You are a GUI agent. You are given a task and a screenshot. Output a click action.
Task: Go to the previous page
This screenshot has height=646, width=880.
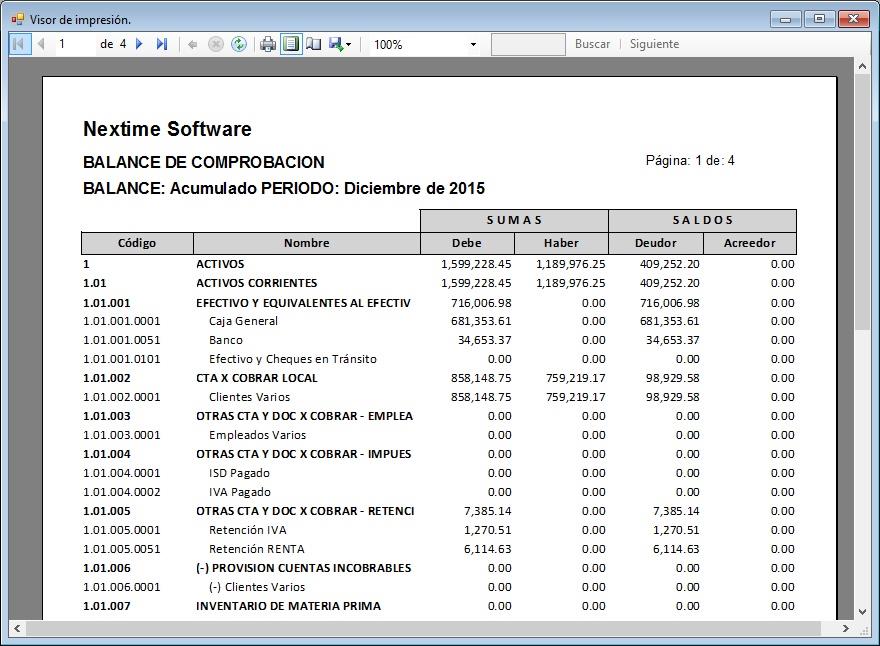click(40, 44)
